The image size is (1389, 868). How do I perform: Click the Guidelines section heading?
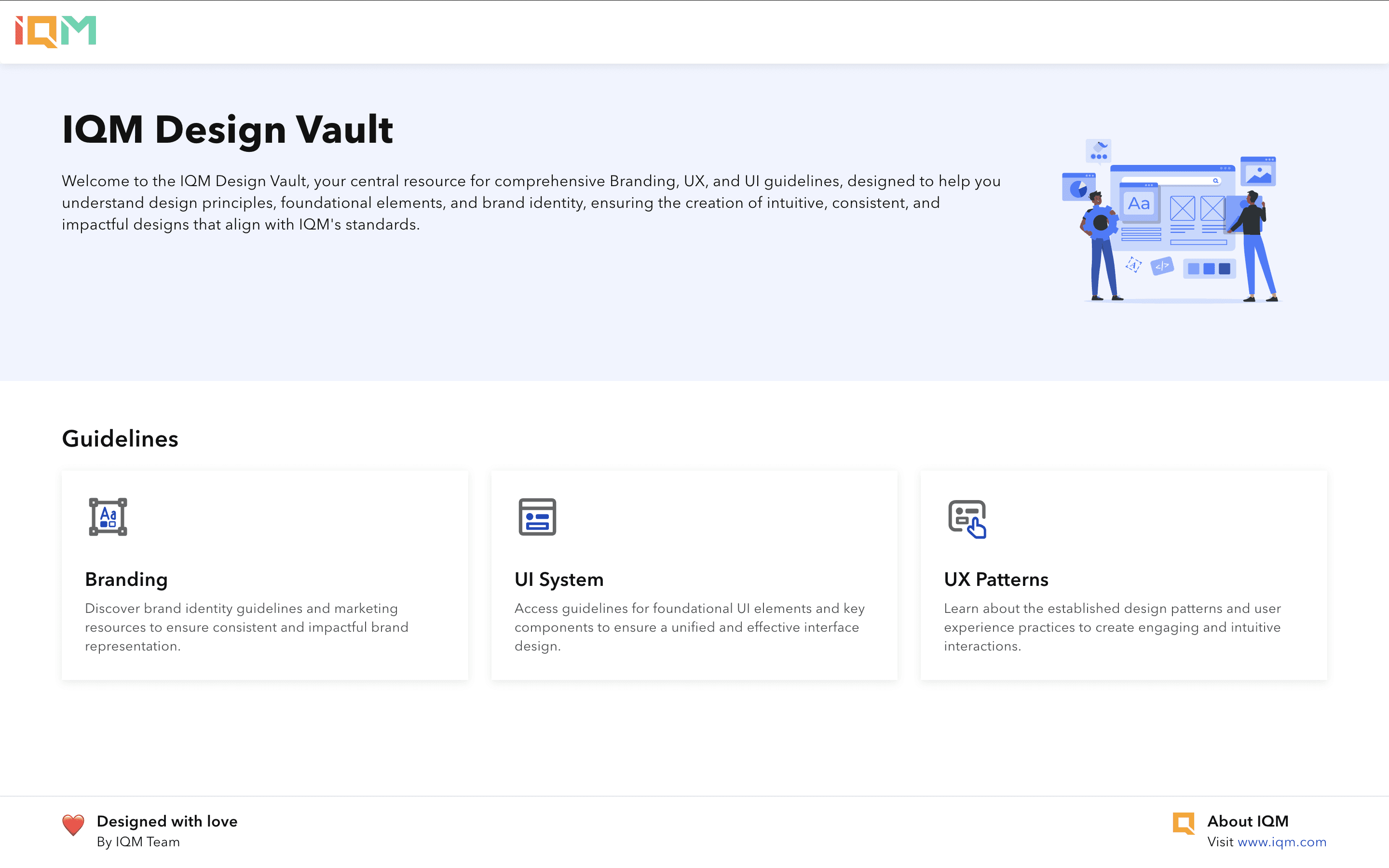coord(120,439)
